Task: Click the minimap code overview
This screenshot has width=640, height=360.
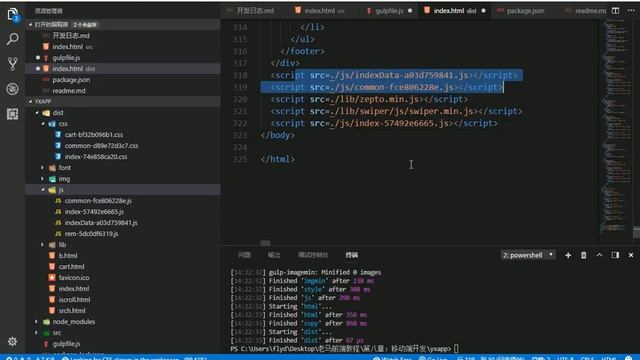Action: pyautogui.click(x=615, y=127)
